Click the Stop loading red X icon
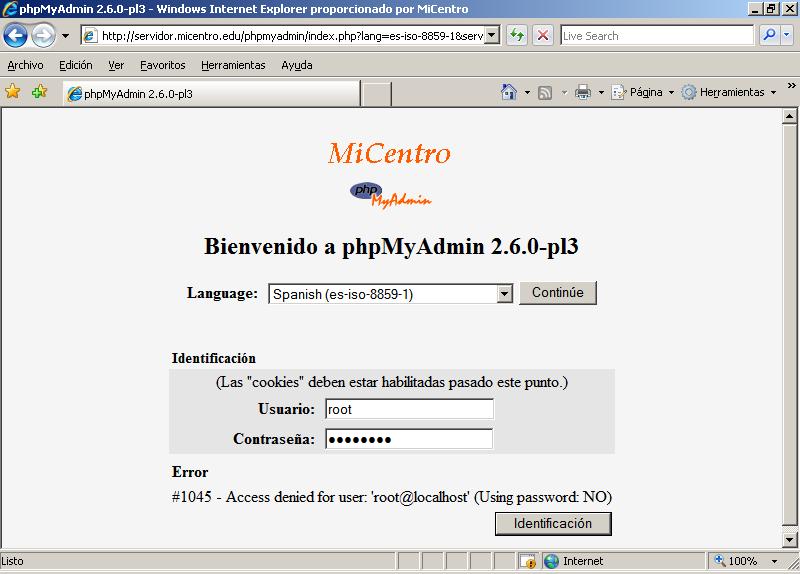The image size is (800, 574). 543,35
